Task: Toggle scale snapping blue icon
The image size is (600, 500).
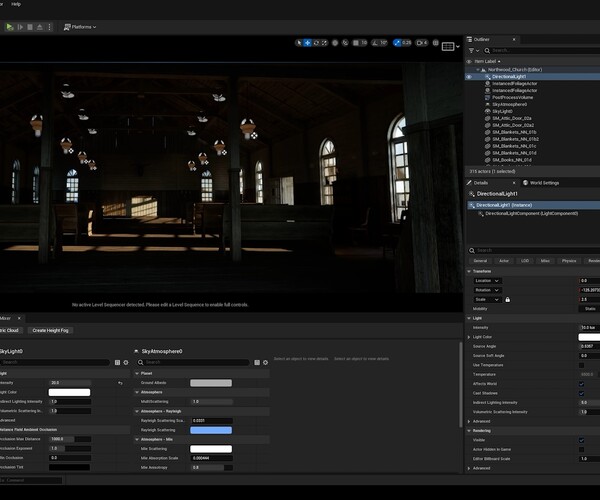Action: click(x=397, y=43)
